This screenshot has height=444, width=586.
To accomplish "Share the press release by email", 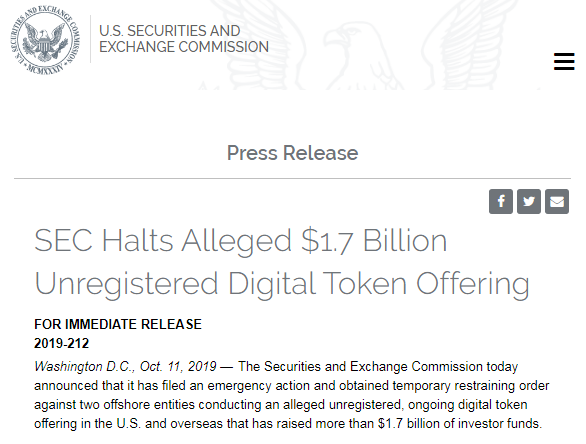I will (557, 201).
